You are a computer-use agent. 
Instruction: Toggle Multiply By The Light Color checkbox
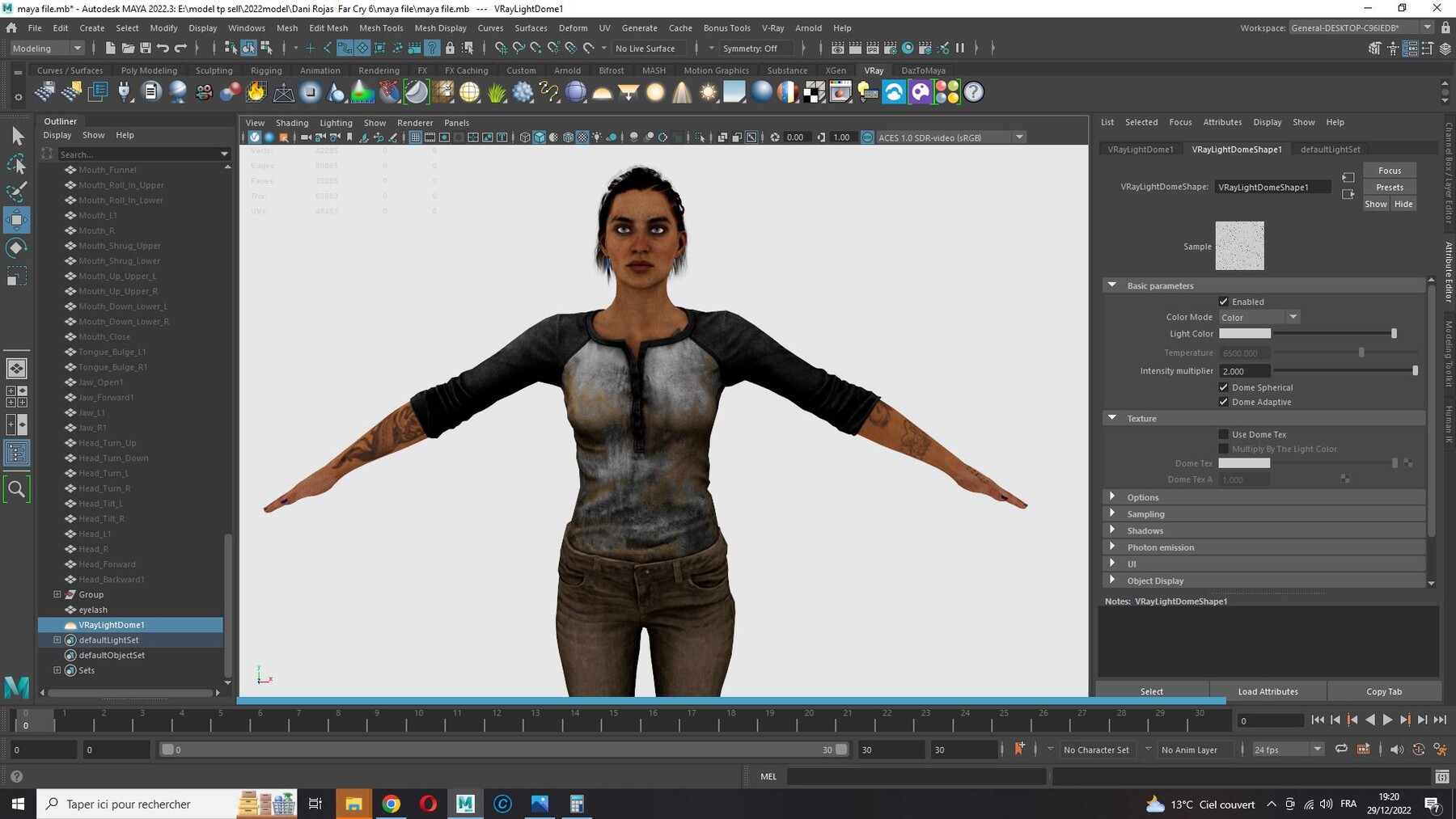[x=1224, y=449]
